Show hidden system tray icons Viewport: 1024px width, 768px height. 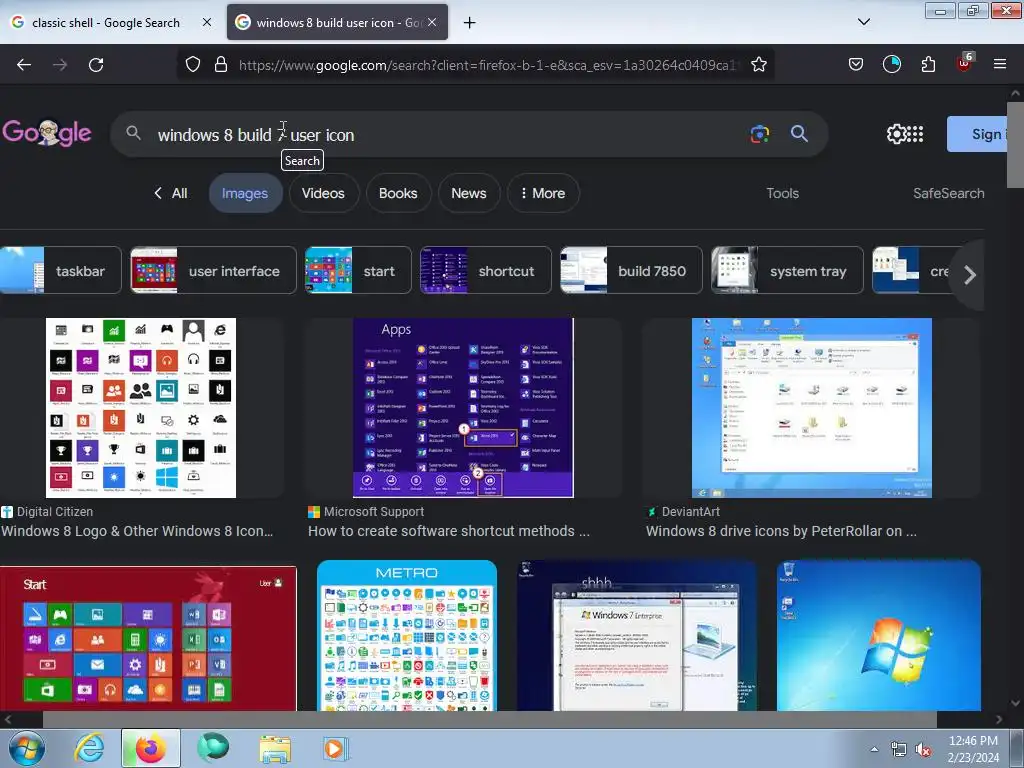pos(874,749)
